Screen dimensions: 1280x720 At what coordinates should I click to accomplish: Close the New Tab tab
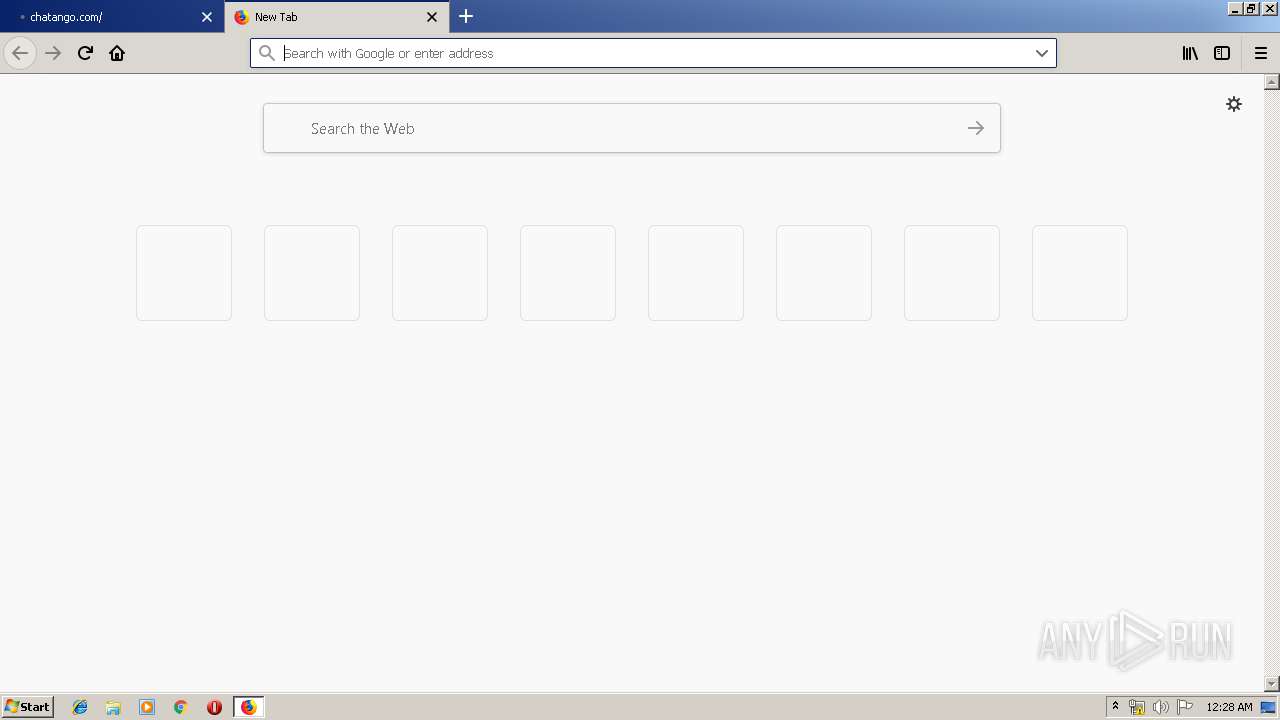432,17
